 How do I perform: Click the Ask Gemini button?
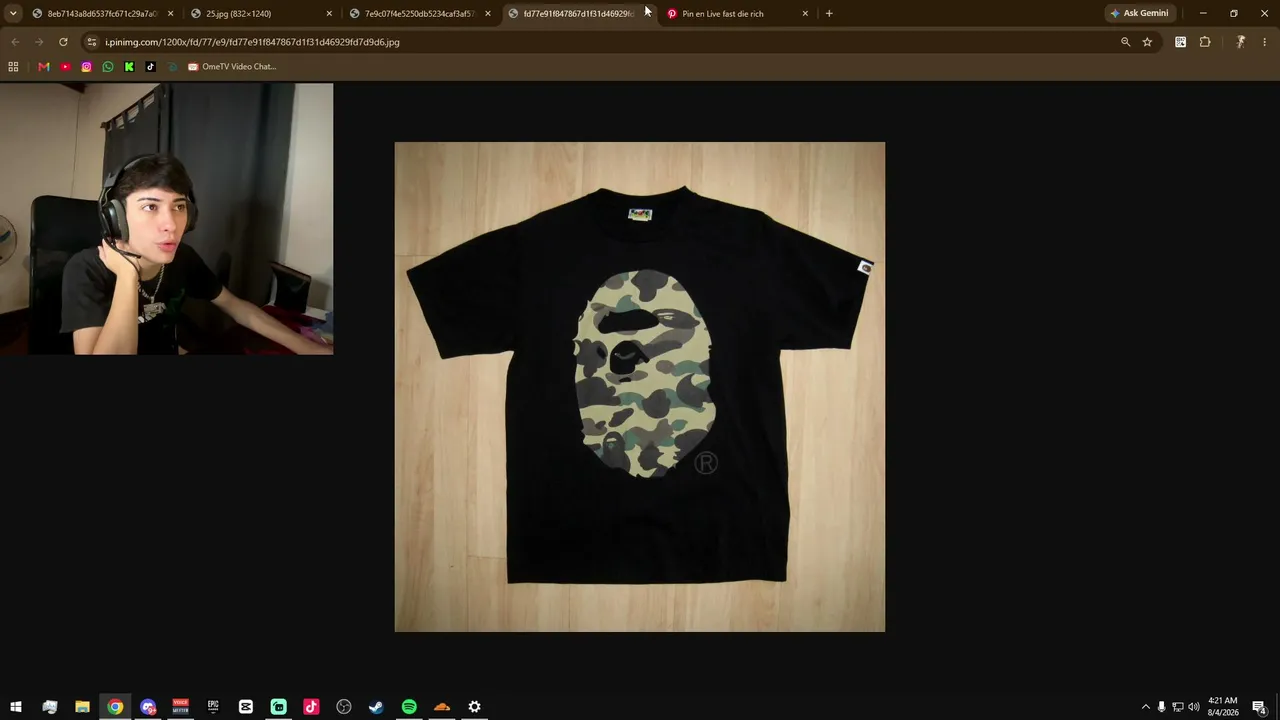tap(1139, 14)
